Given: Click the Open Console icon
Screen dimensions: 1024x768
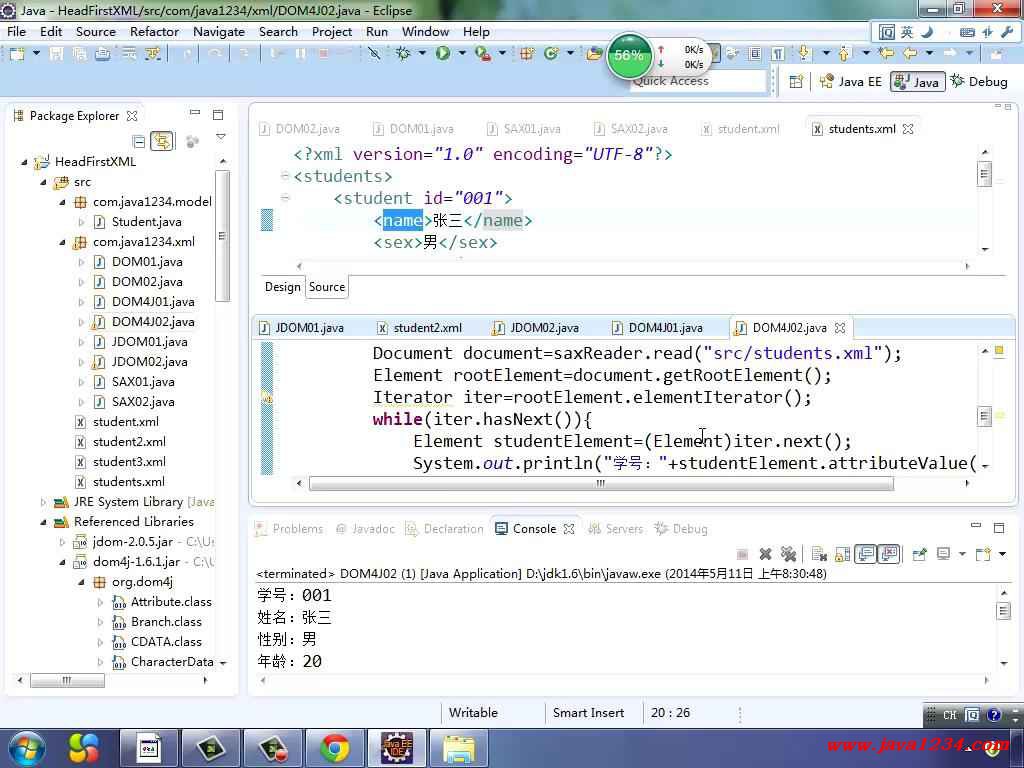Looking at the screenshot, I should tap(983, 554).
